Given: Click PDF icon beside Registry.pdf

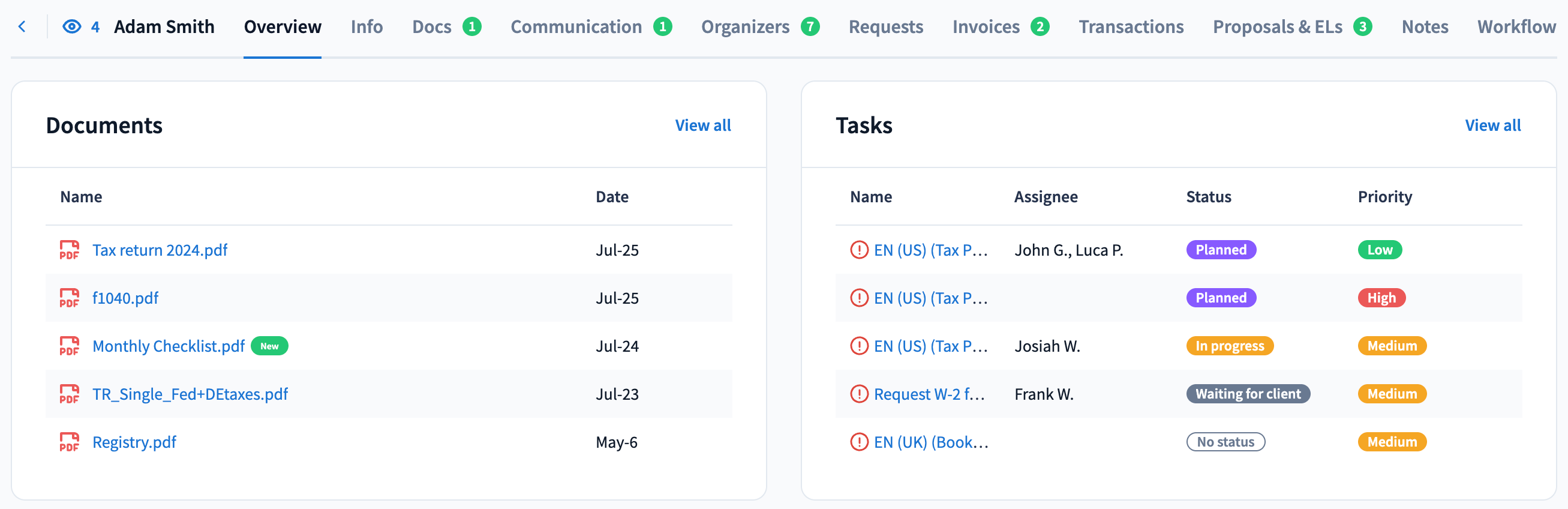Looking at the screenshot, I should point(70,442).
